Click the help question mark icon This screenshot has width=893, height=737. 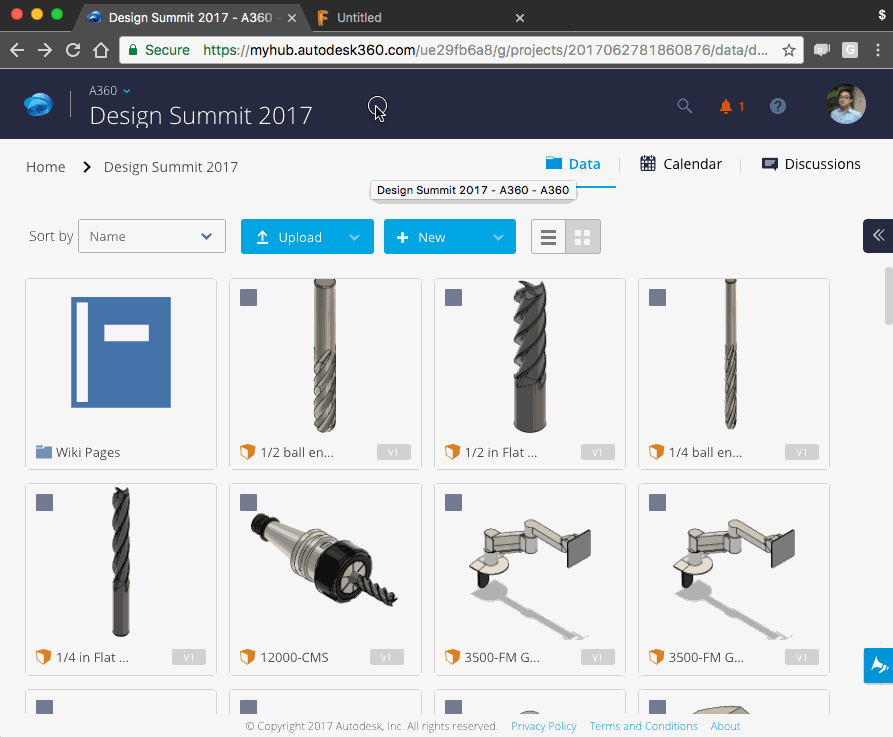point(778,106)
